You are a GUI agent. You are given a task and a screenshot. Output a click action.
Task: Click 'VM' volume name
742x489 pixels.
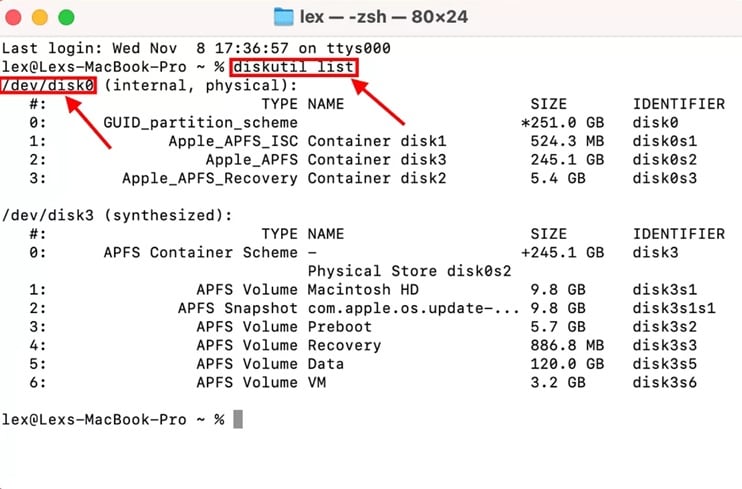tap(317, 382)
